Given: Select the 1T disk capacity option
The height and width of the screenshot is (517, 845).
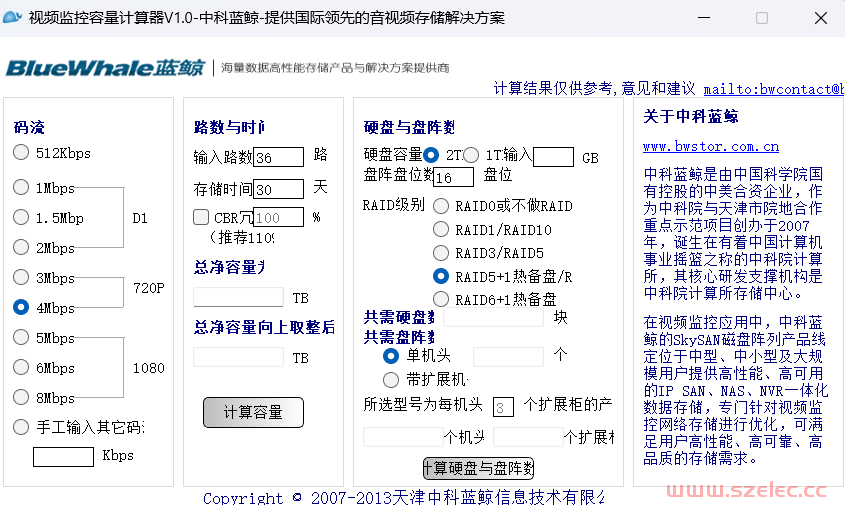Looking at the screenshot, I should click(x=470, y=155).
